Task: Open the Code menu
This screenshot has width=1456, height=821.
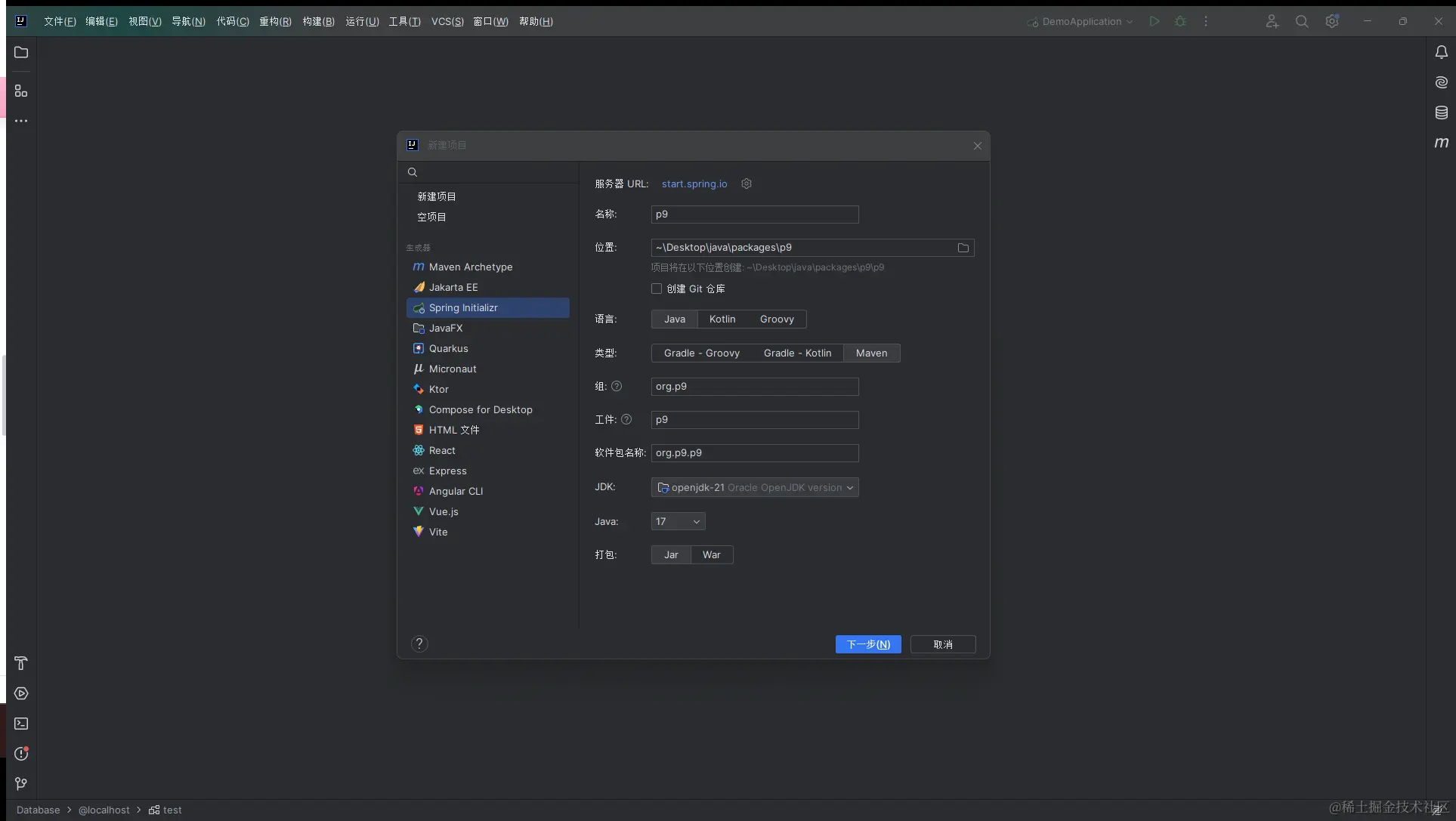Action: tap(233, 21)
